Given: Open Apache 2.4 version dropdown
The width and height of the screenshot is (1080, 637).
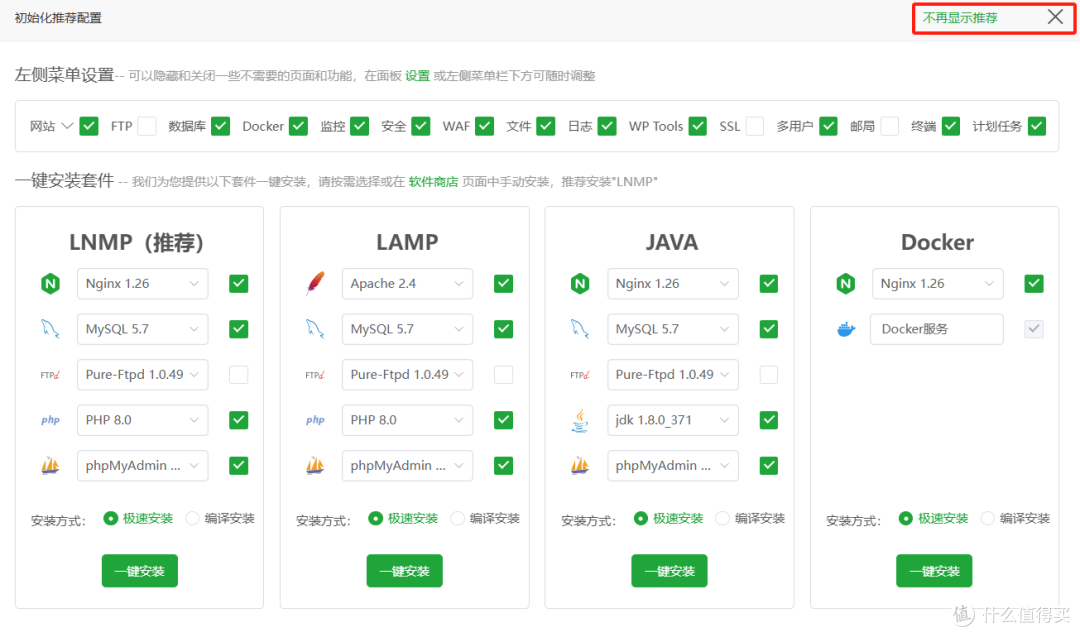Looking at the screenshot, I should click(x=407, y=284).
